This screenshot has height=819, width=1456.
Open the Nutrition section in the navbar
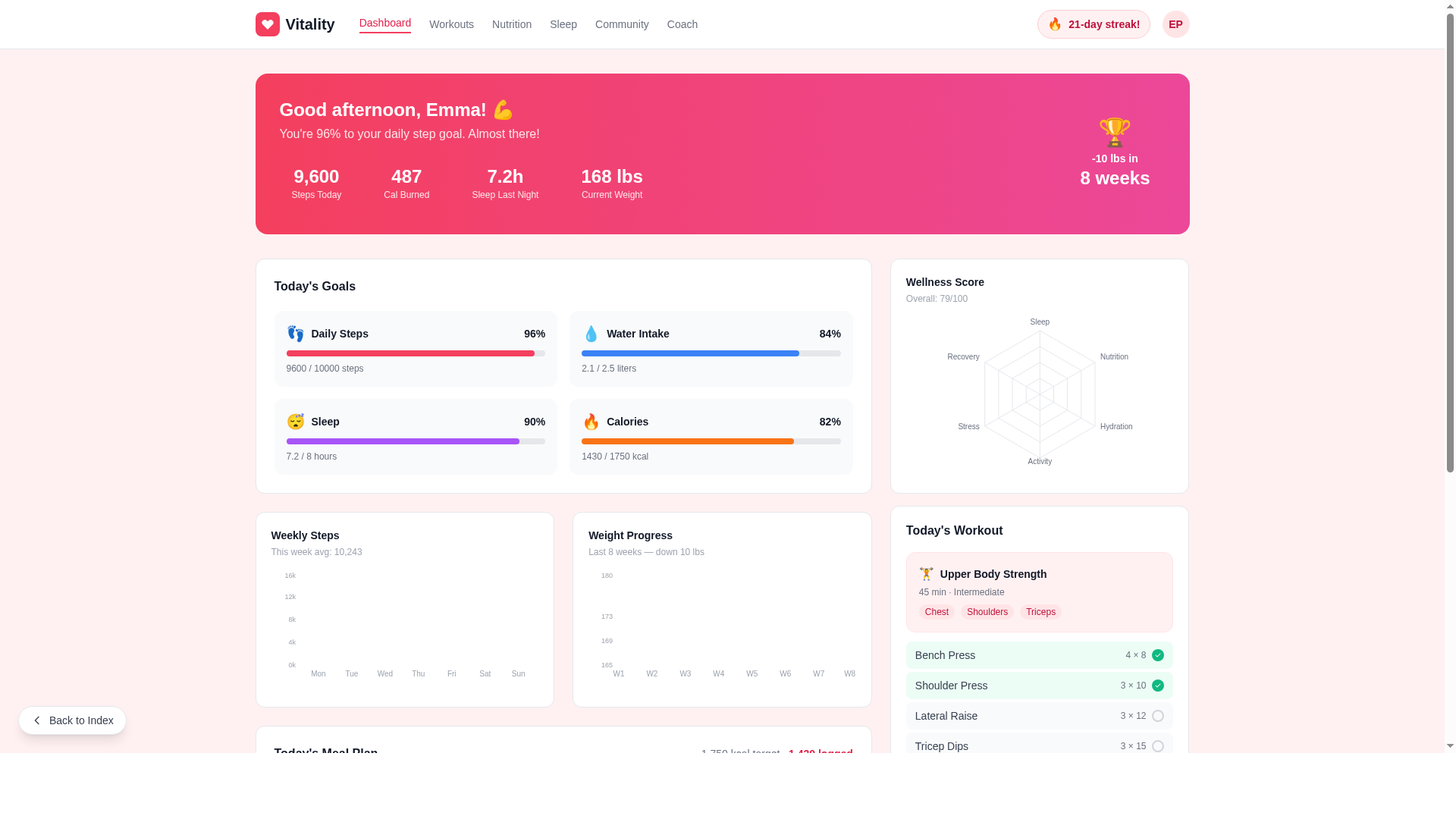click(x=512, y=24)
